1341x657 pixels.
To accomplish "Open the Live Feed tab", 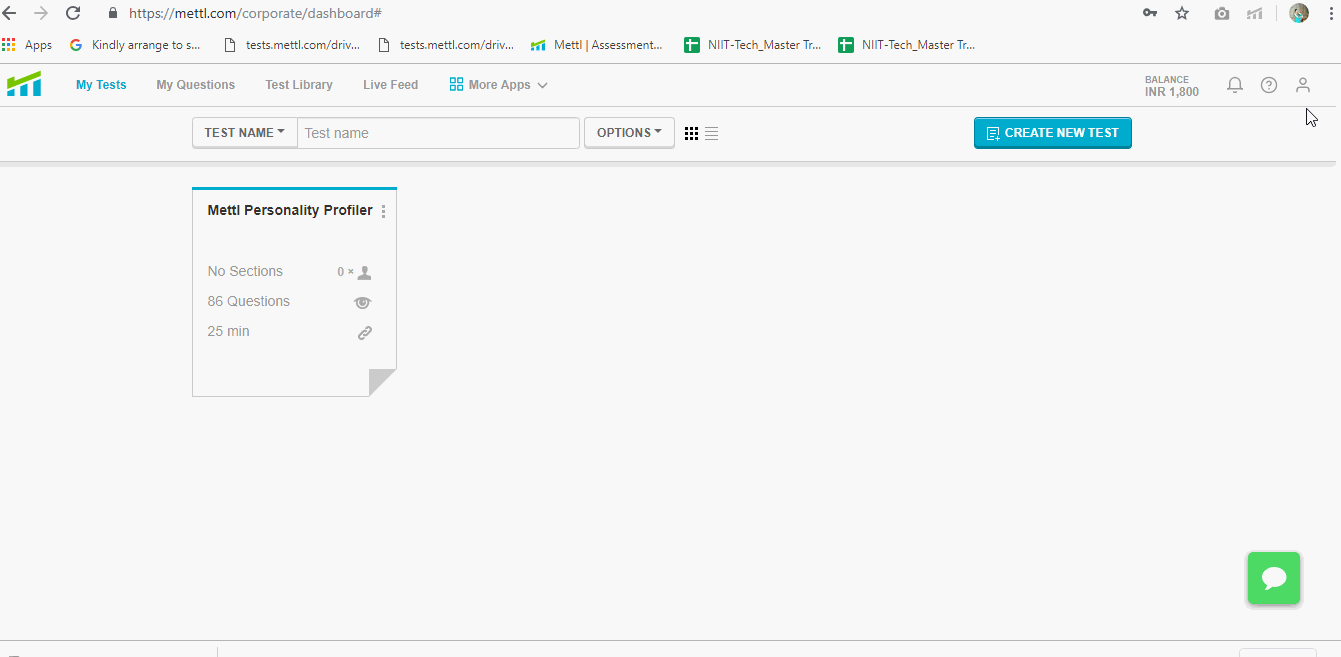I will click(x=391, y=85).
